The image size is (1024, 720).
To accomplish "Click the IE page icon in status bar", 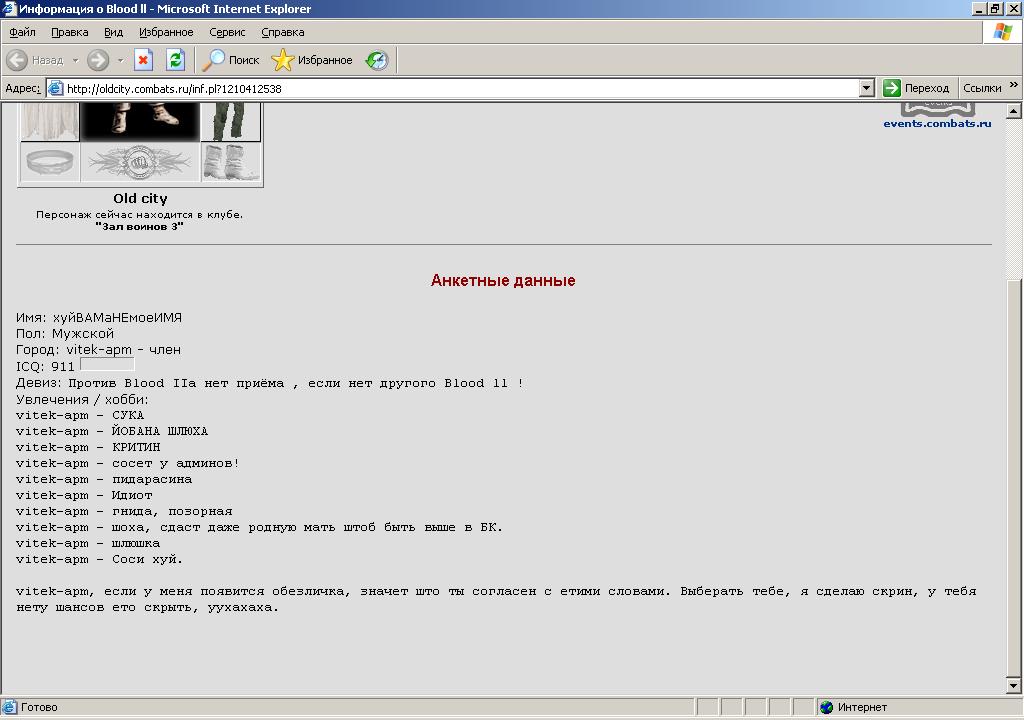I will (x=9, y=707).
